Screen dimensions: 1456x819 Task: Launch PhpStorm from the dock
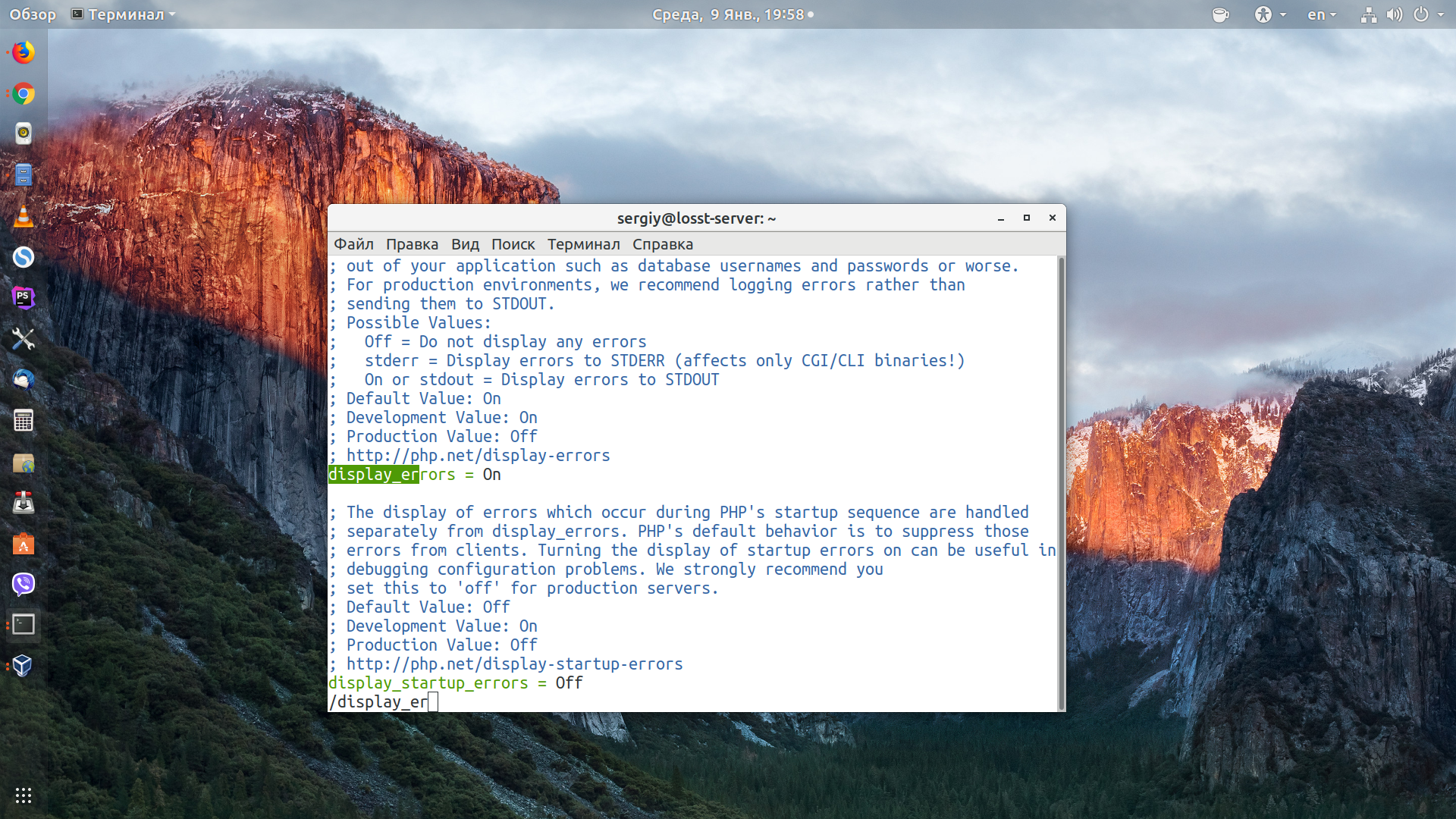(24, 298)
